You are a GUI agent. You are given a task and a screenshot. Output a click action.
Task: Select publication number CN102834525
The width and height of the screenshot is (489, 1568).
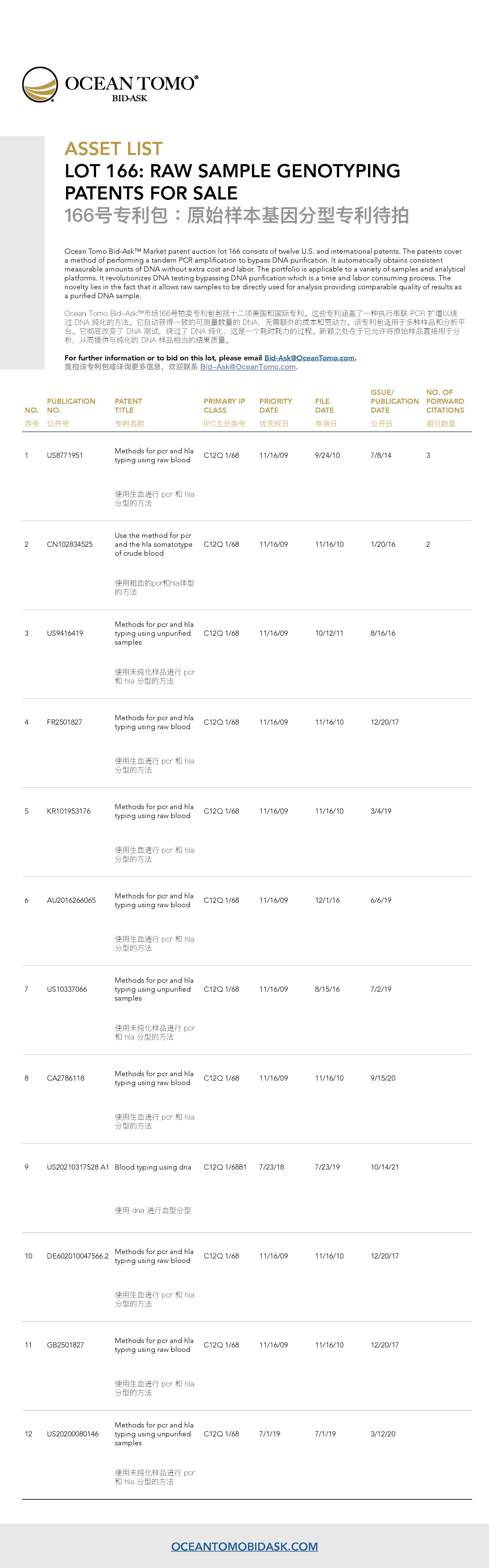click(69, 544)
